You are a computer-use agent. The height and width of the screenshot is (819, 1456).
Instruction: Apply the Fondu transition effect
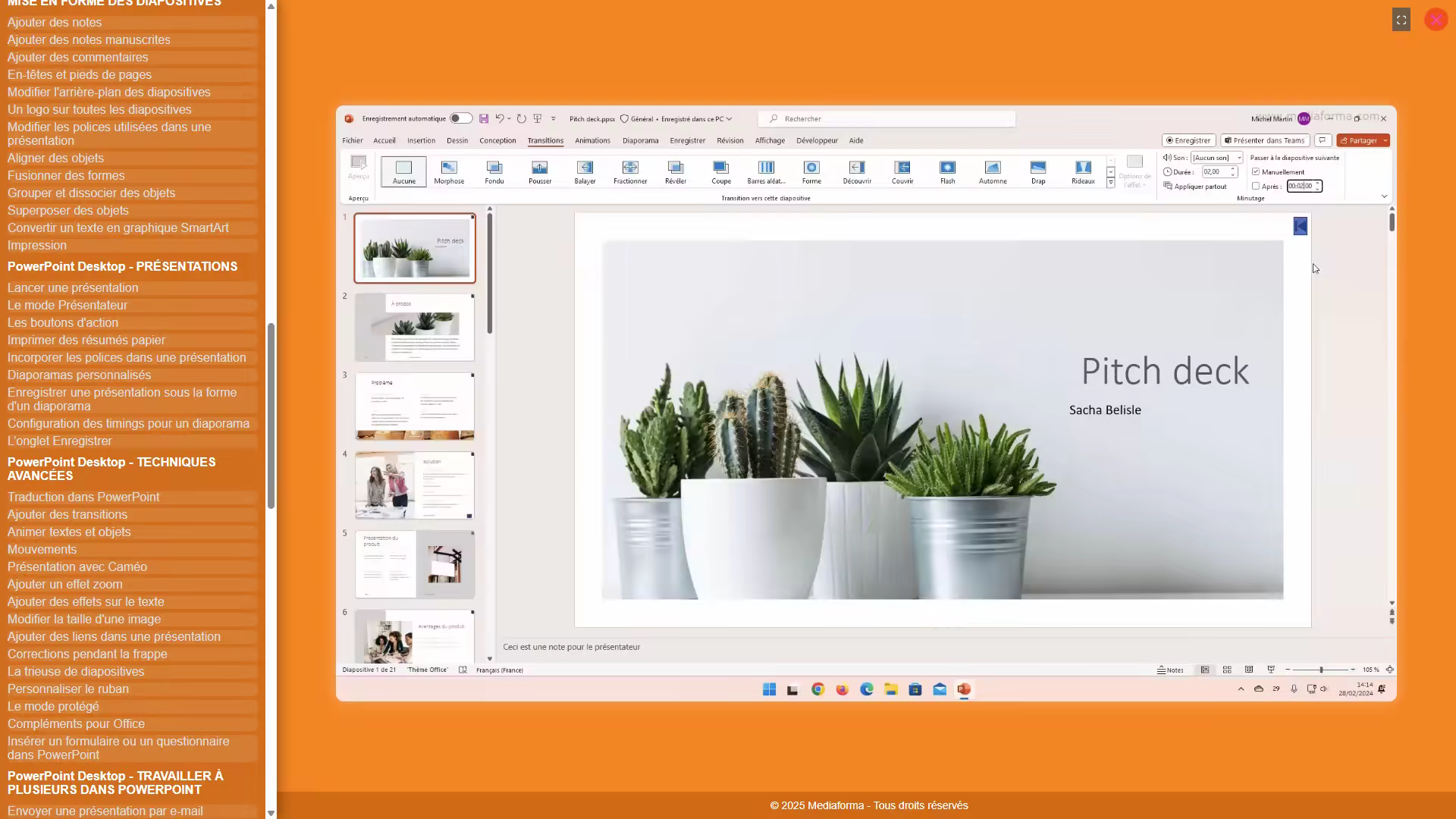click(x=494, y=172)
